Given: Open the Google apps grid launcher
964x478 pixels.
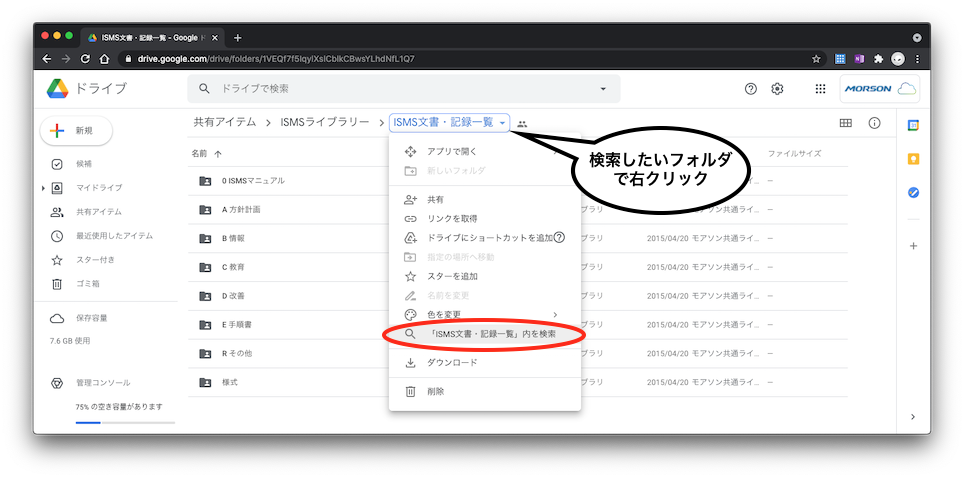Looking at the screenshot, I should (x=820, y=89).
